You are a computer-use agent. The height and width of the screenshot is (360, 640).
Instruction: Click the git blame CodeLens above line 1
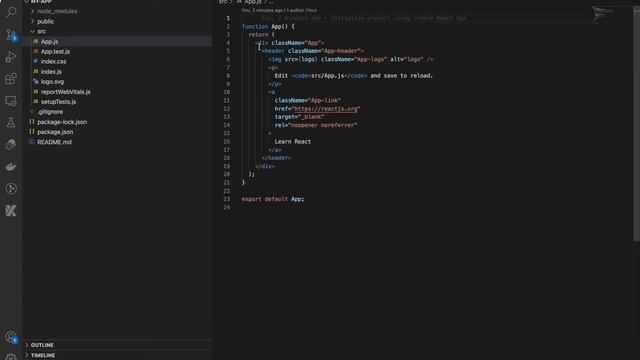pos(279,10)
